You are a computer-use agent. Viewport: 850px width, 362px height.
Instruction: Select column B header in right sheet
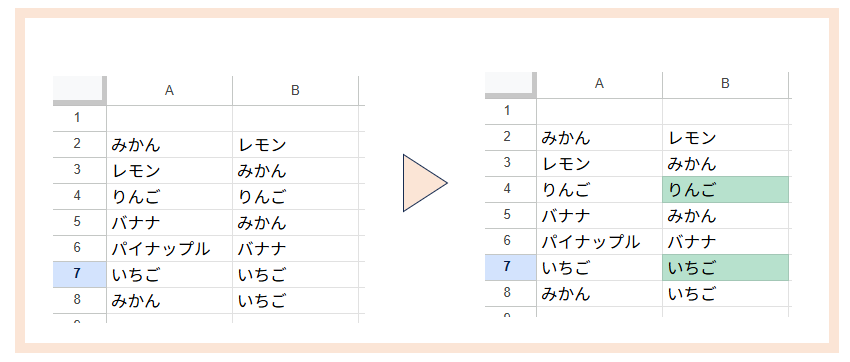[725, 85]
